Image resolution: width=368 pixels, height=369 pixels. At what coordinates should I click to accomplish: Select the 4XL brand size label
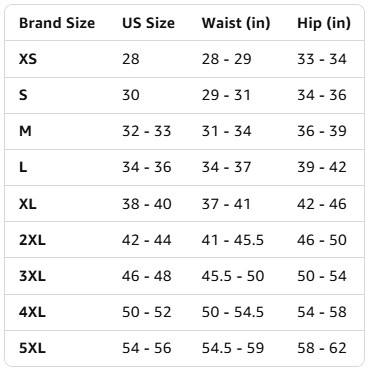point(32,312)
